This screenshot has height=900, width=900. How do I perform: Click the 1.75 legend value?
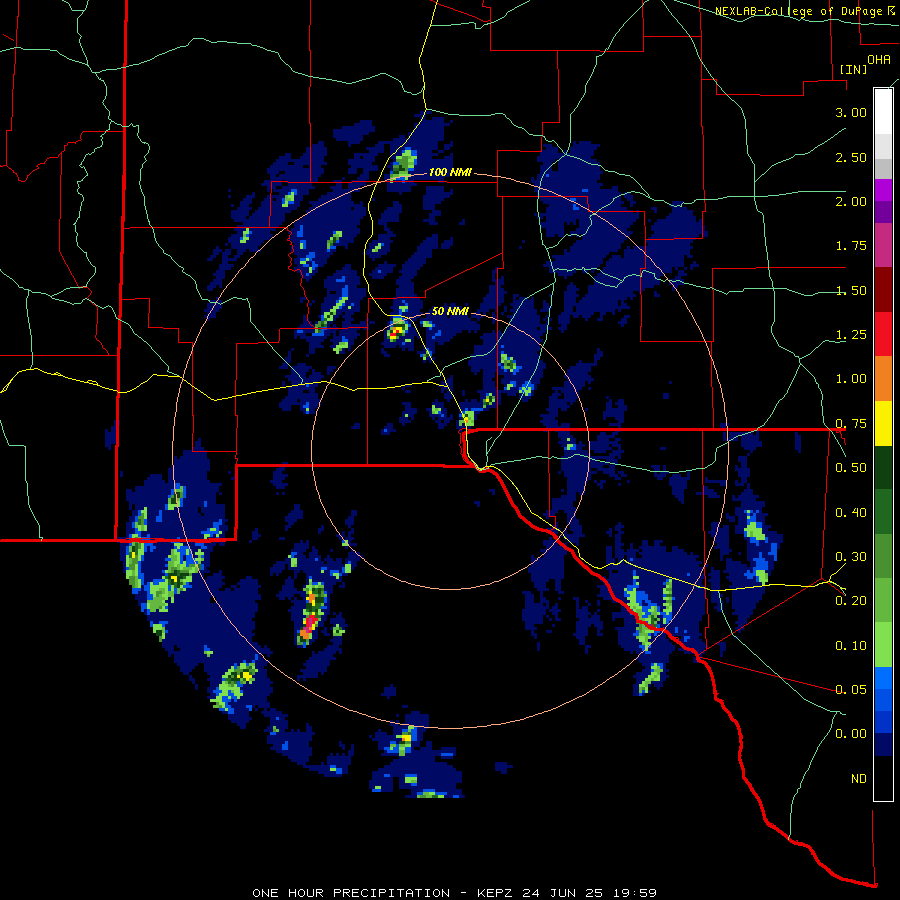851,246
